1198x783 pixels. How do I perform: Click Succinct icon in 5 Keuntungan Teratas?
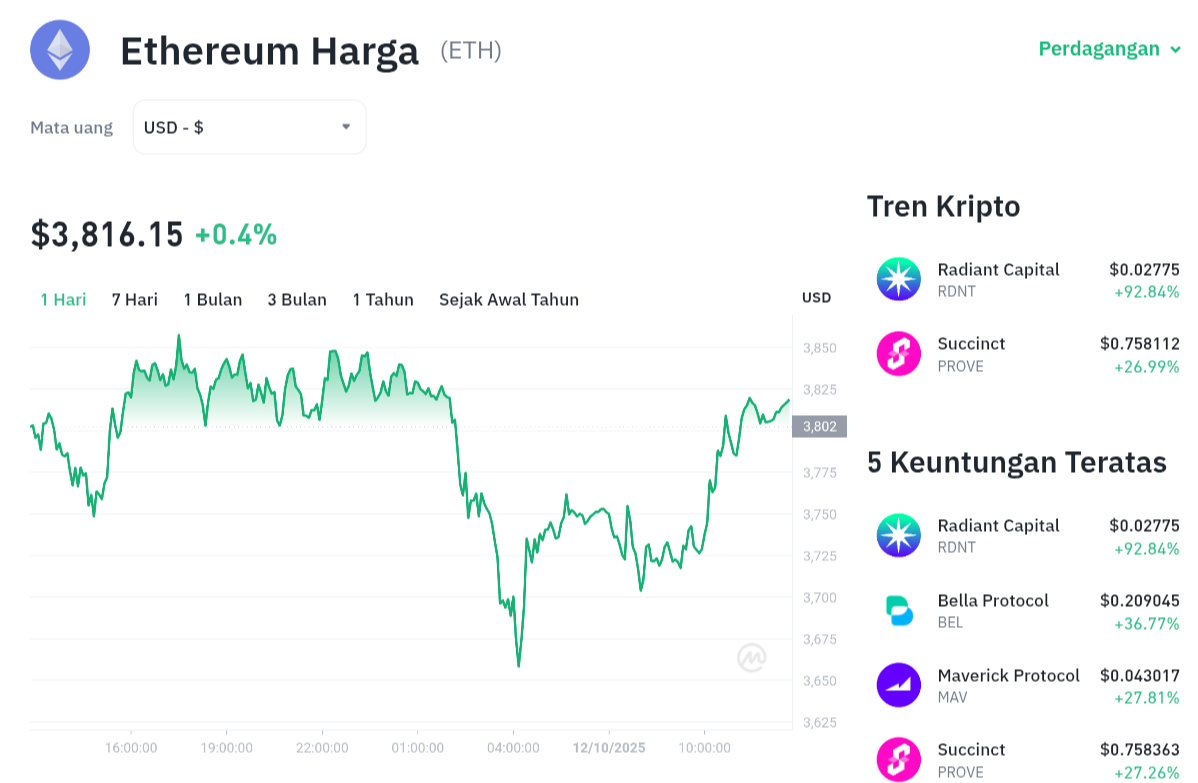pos(898,760)
